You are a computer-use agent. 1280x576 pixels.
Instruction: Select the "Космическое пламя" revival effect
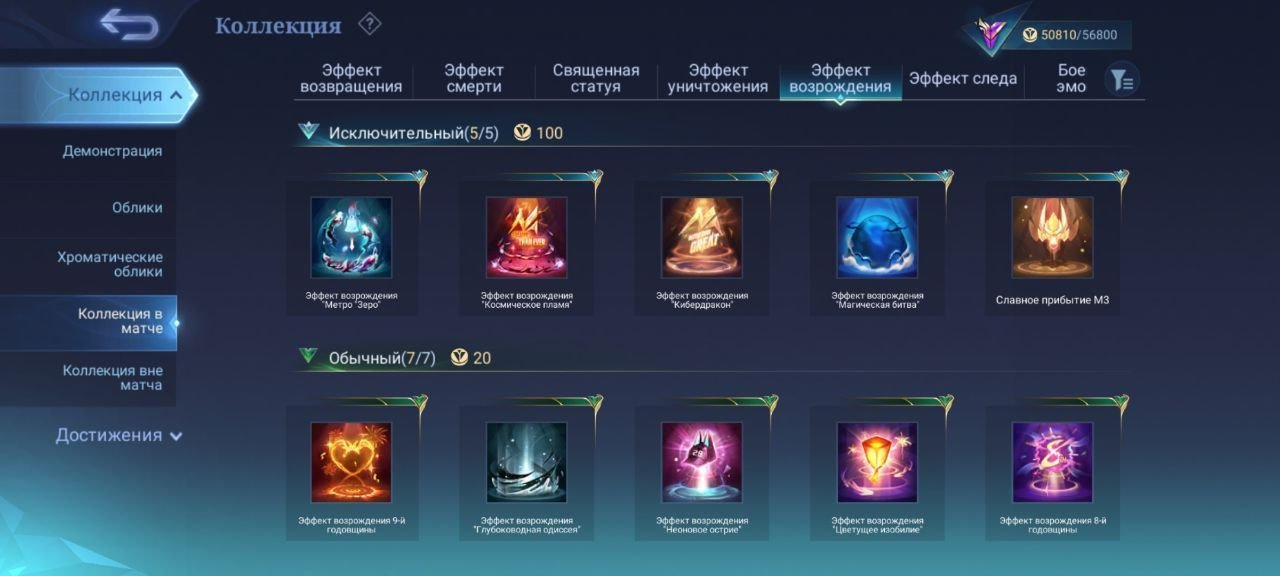click(x=526, y=237)
